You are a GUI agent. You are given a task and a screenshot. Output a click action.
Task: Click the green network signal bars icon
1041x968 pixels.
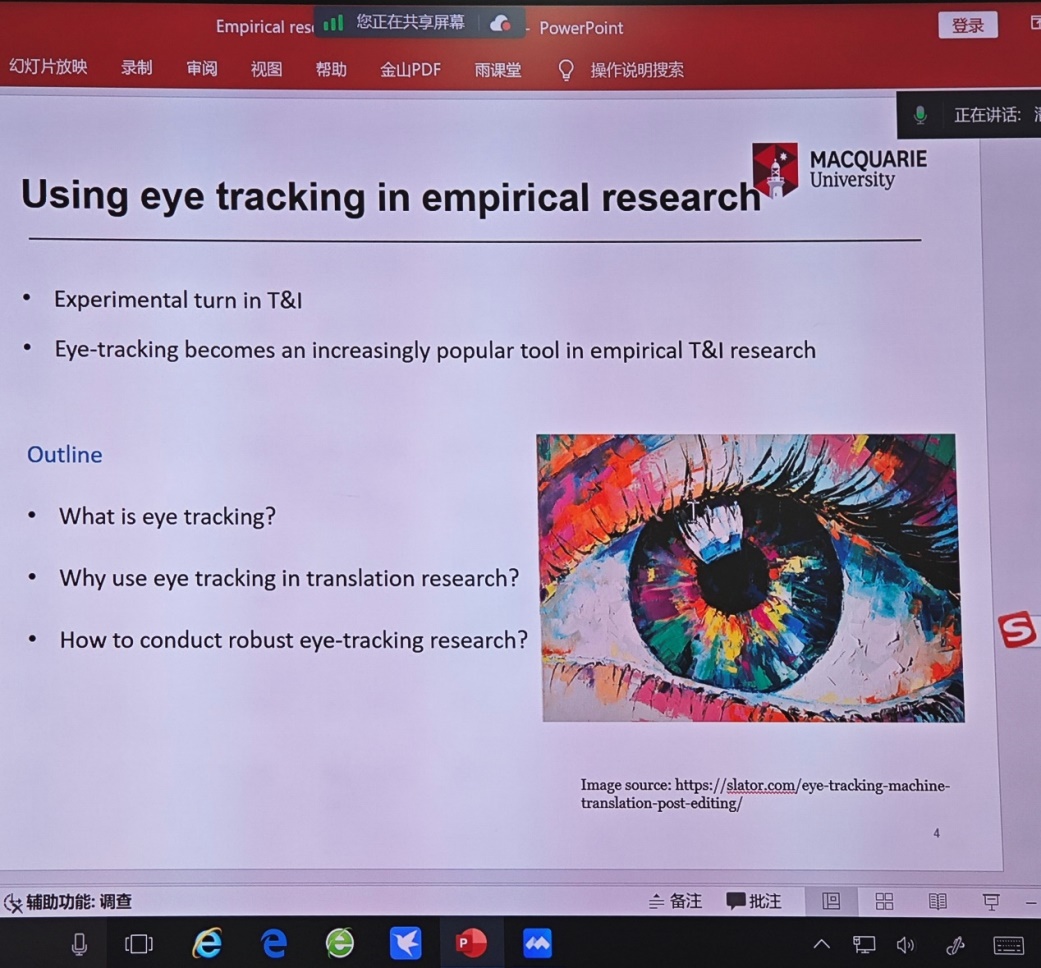pos(333,22)
